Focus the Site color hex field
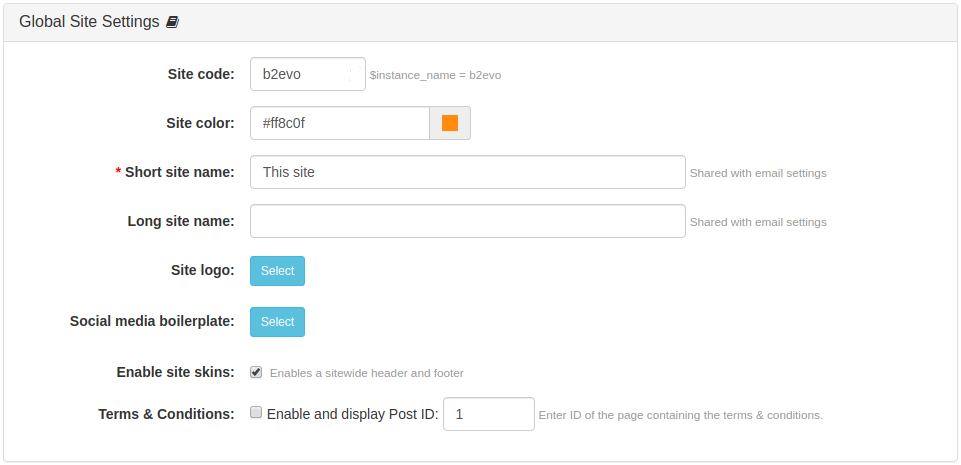This screenshot has height=465, width=961. pyautogui.click(x=340, y=123)
